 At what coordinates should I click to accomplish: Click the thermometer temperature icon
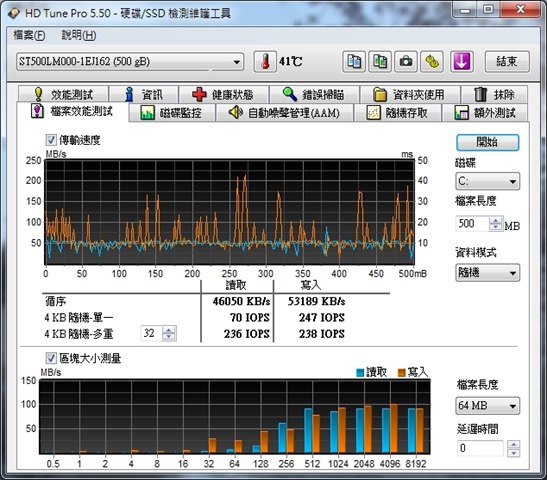tap(265, 62)
